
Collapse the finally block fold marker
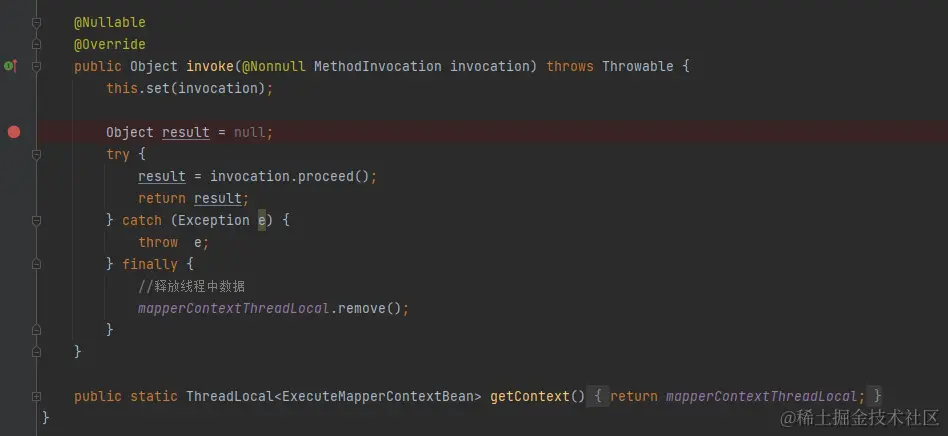click(36, 264)
